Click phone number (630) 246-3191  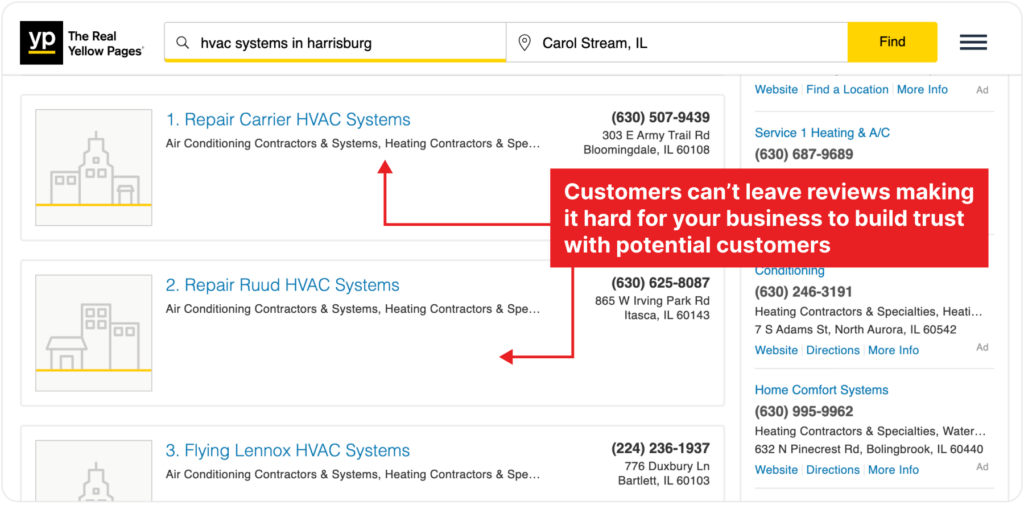tap(803, 292)
